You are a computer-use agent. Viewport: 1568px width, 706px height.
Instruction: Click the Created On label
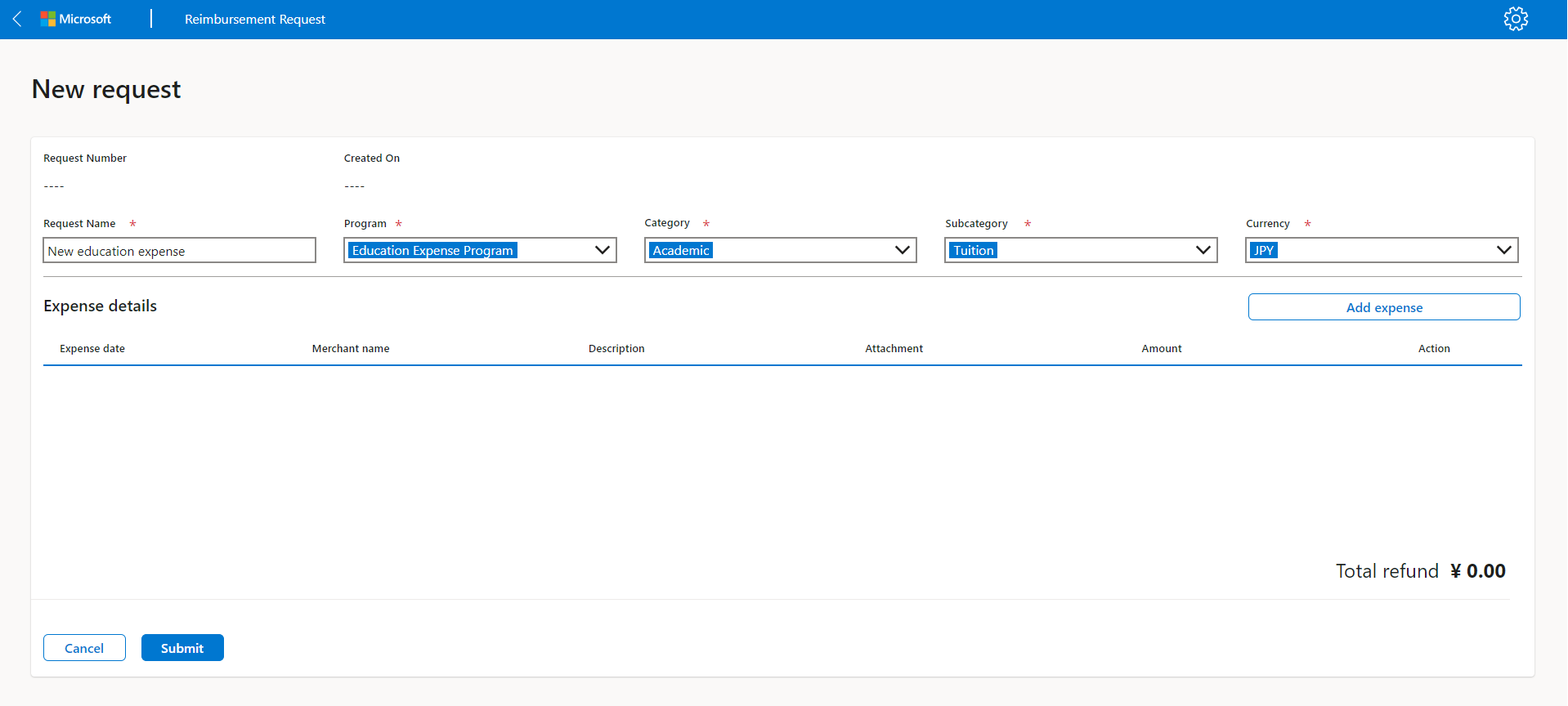372,158
